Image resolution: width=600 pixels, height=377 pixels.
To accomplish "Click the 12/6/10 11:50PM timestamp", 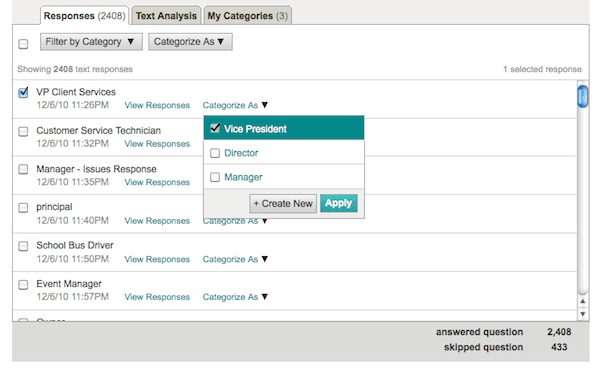I will pos(73,259).
